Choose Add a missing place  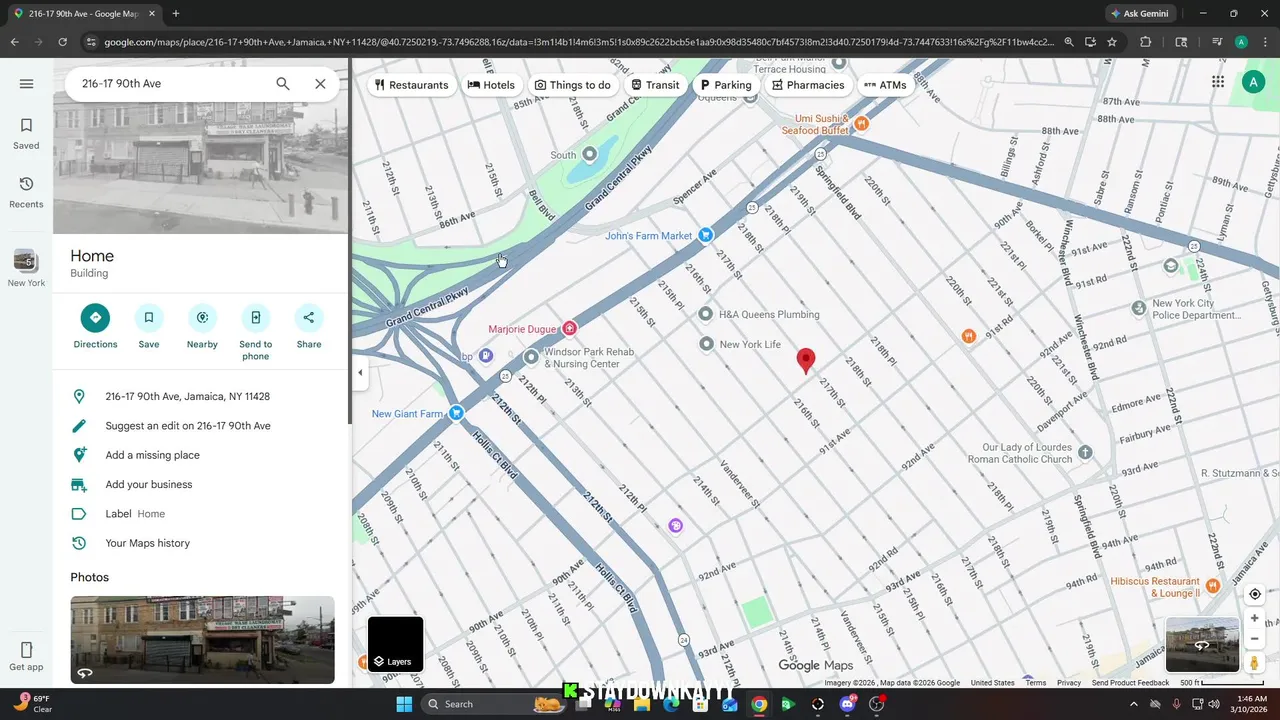[201, 455]
